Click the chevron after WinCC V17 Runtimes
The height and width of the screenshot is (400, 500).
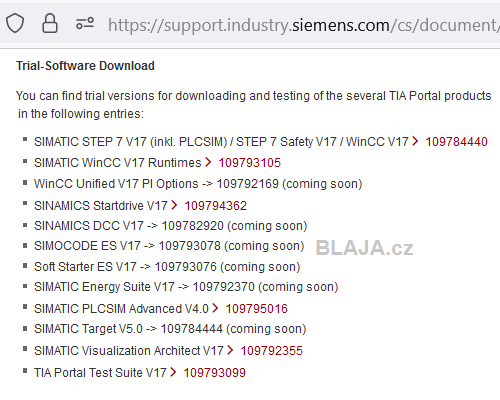208,162
